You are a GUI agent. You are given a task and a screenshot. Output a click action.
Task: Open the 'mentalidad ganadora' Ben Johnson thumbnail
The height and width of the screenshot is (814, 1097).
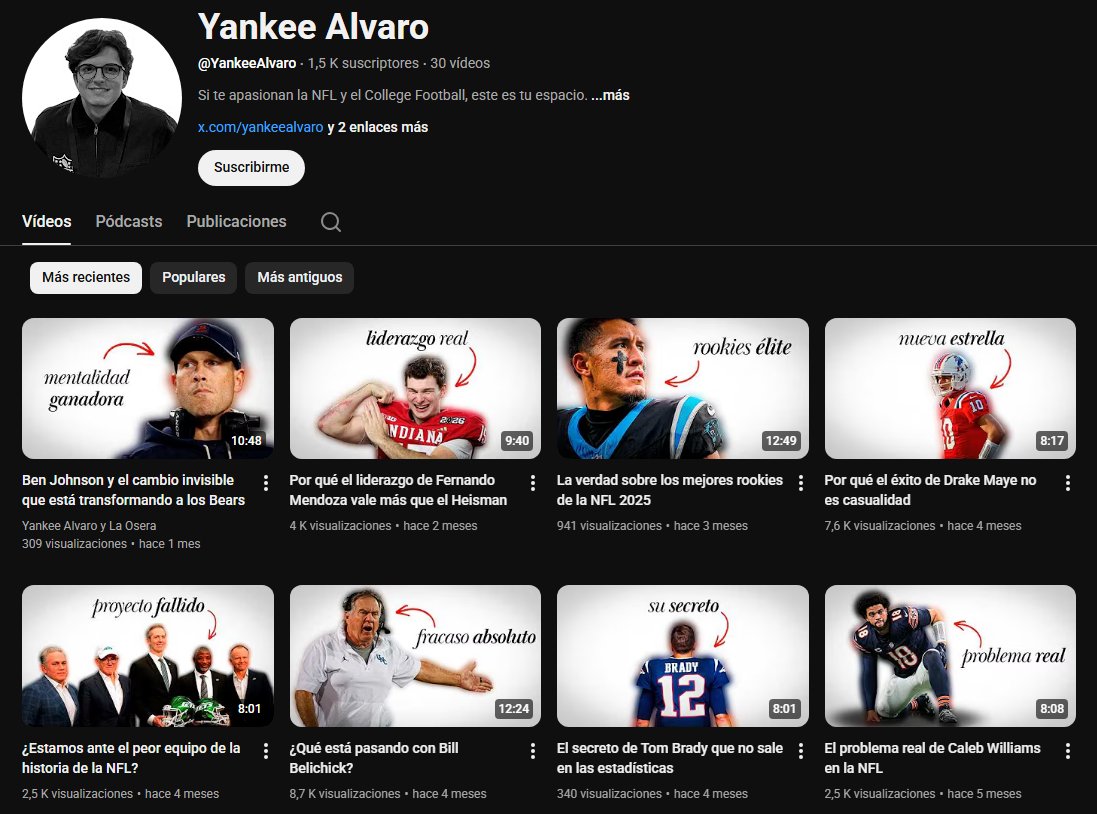pos(148,388)
